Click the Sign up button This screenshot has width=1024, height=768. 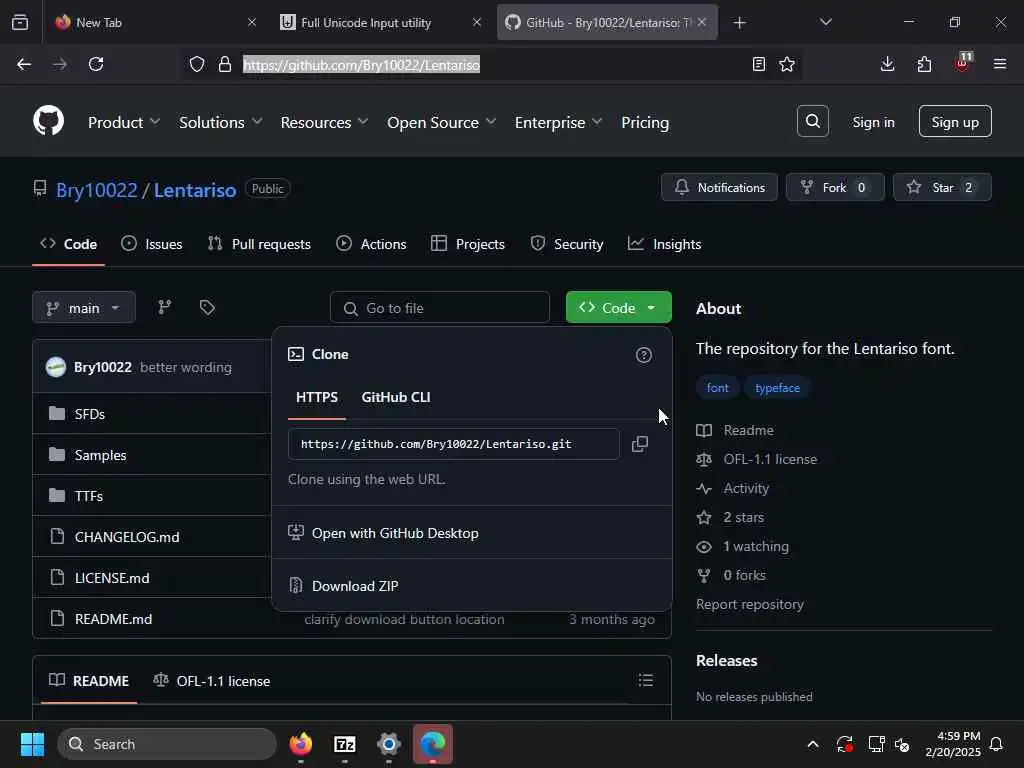955,121
